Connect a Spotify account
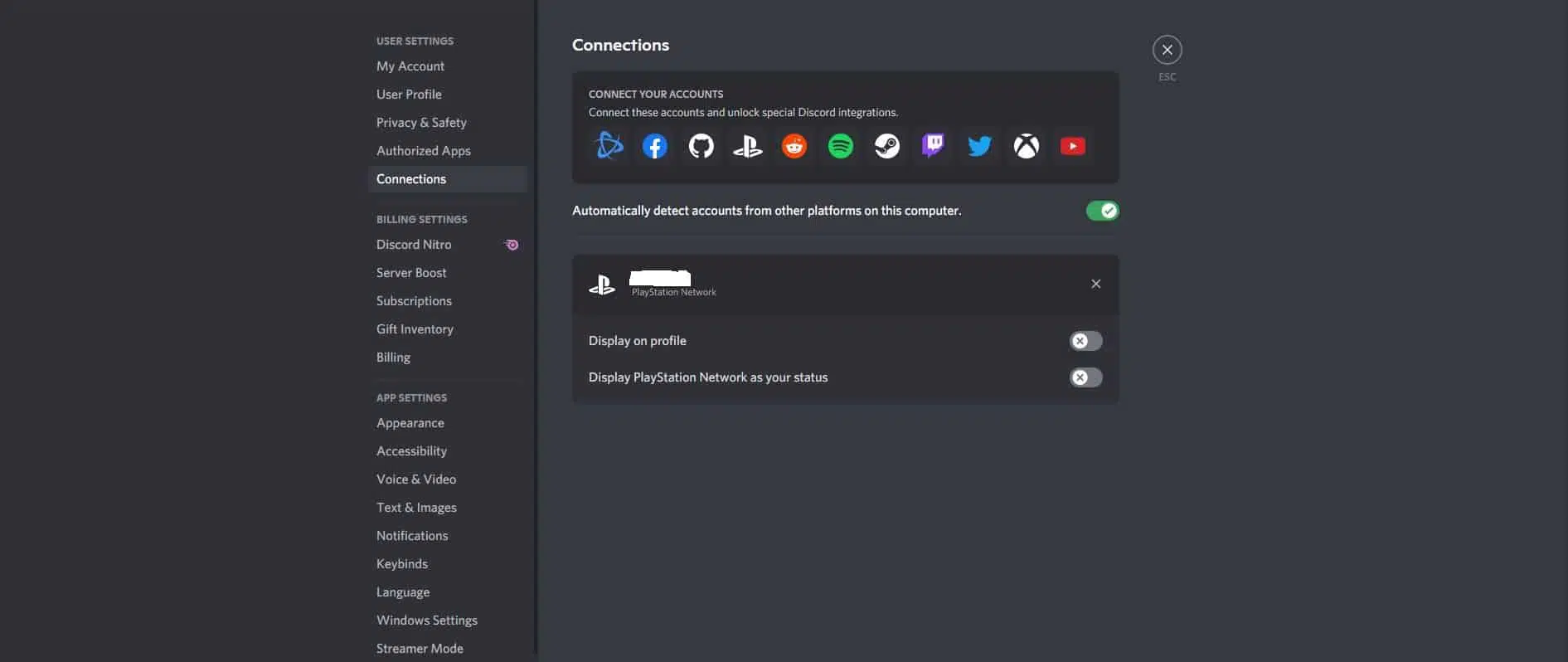The width and height of the screenshot is (1568, 662). point(841,146)
